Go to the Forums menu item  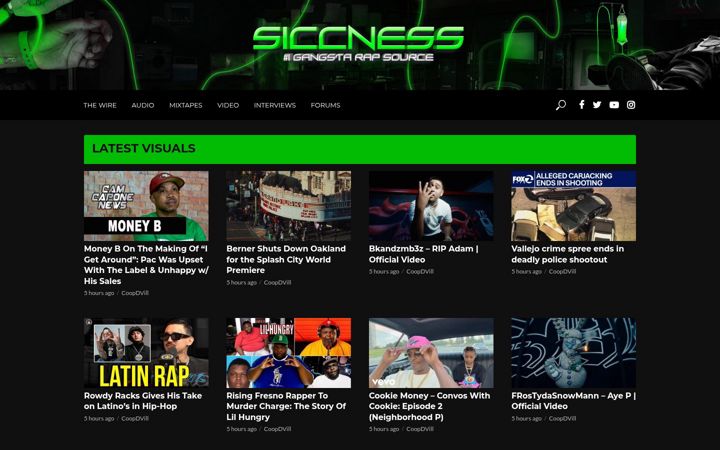tap(325, 105)
